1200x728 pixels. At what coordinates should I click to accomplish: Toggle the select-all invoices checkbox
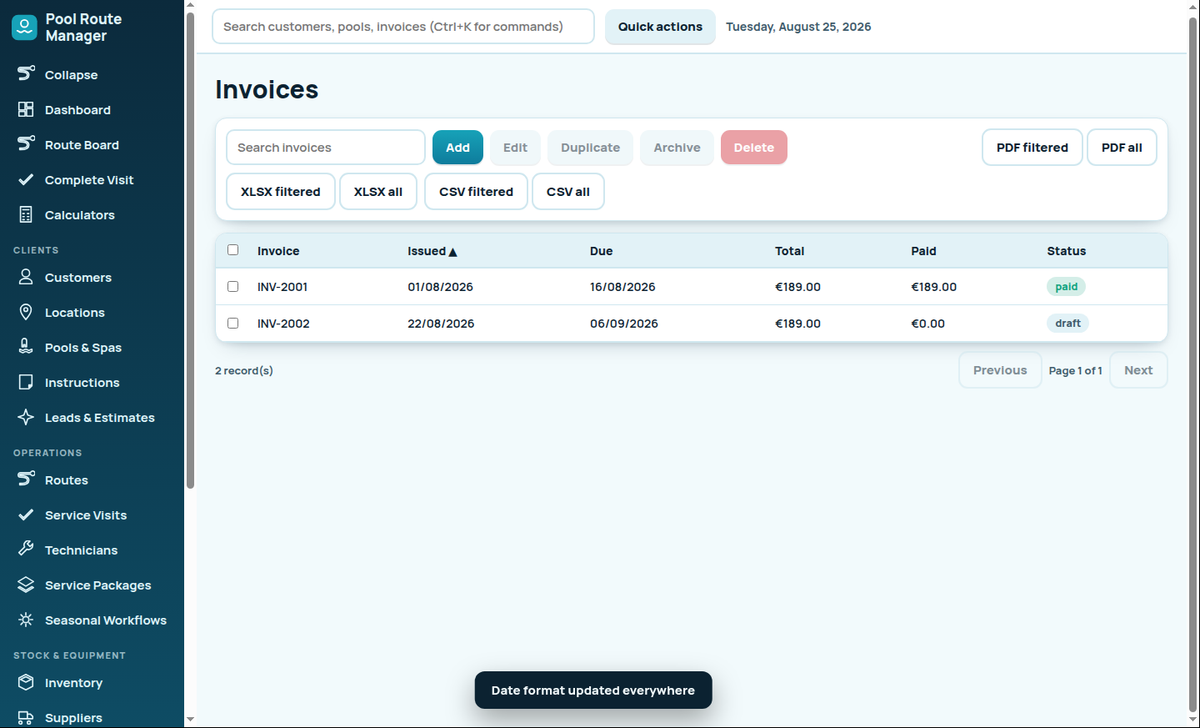pyautogui.click(x=233, y=250)
